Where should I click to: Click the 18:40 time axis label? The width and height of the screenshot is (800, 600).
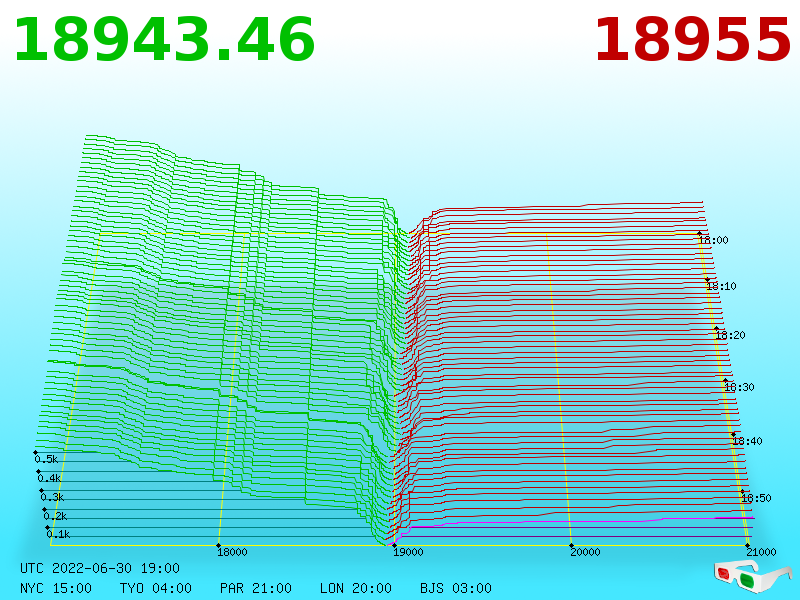(x=747, y=441)
